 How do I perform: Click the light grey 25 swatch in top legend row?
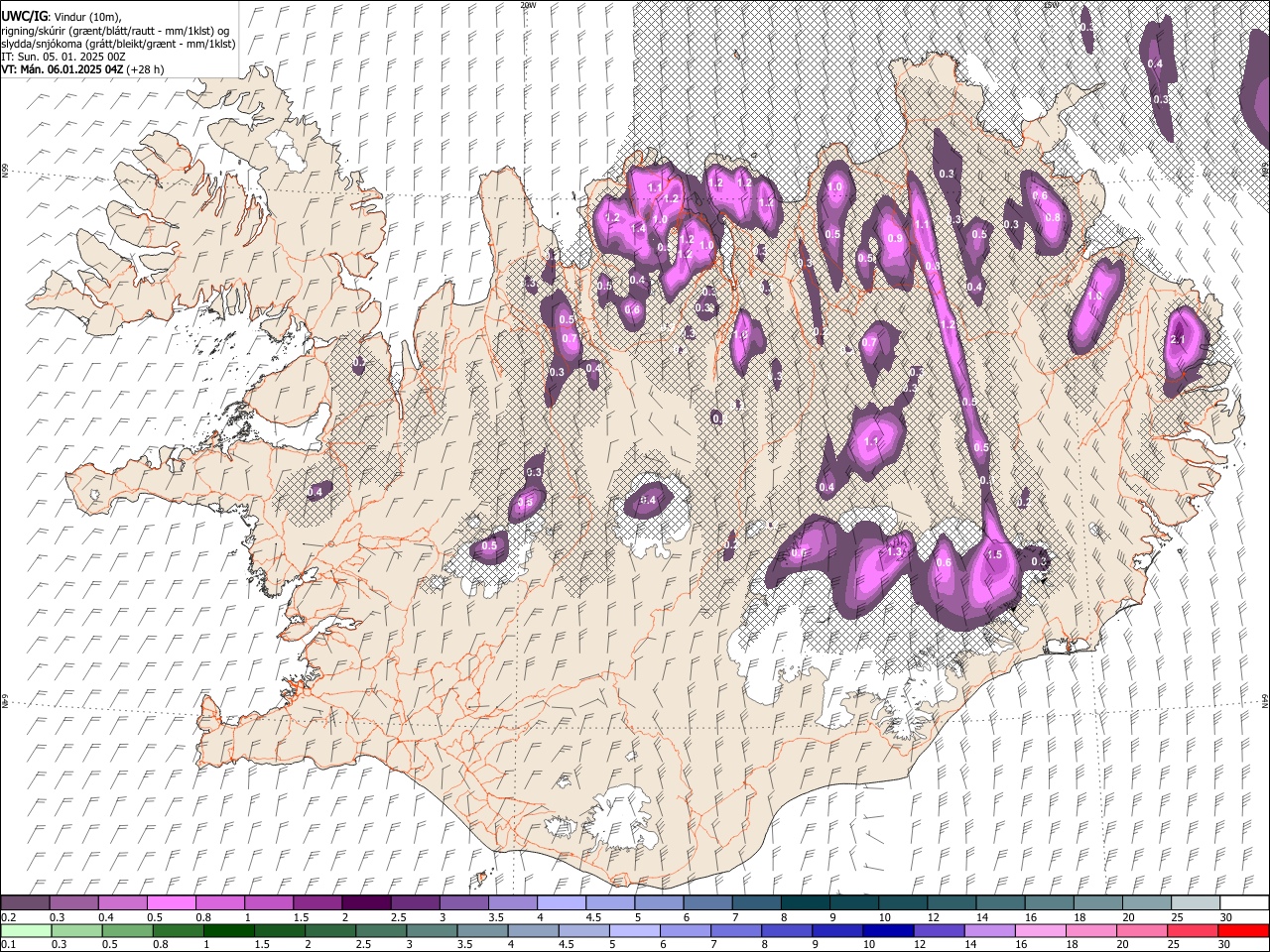[1196, 902]
